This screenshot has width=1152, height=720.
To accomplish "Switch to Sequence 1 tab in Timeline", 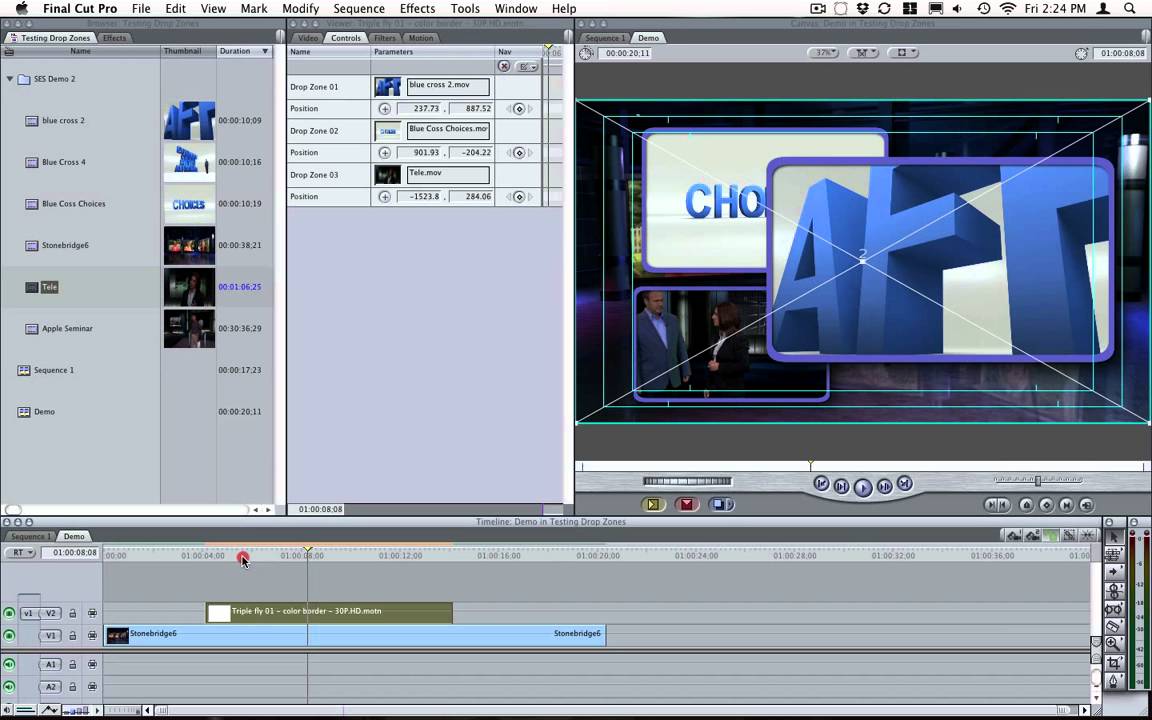I will pos(30,536).
